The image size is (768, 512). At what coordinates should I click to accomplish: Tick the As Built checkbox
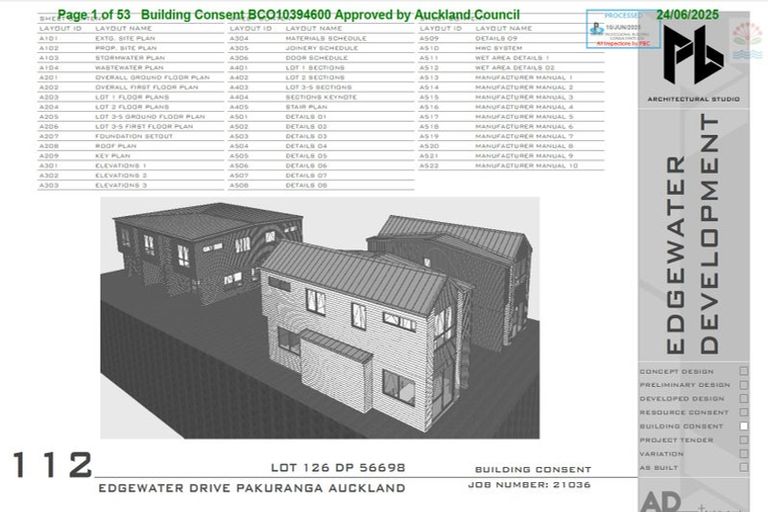pyautogui.click(x=744, y=467)
